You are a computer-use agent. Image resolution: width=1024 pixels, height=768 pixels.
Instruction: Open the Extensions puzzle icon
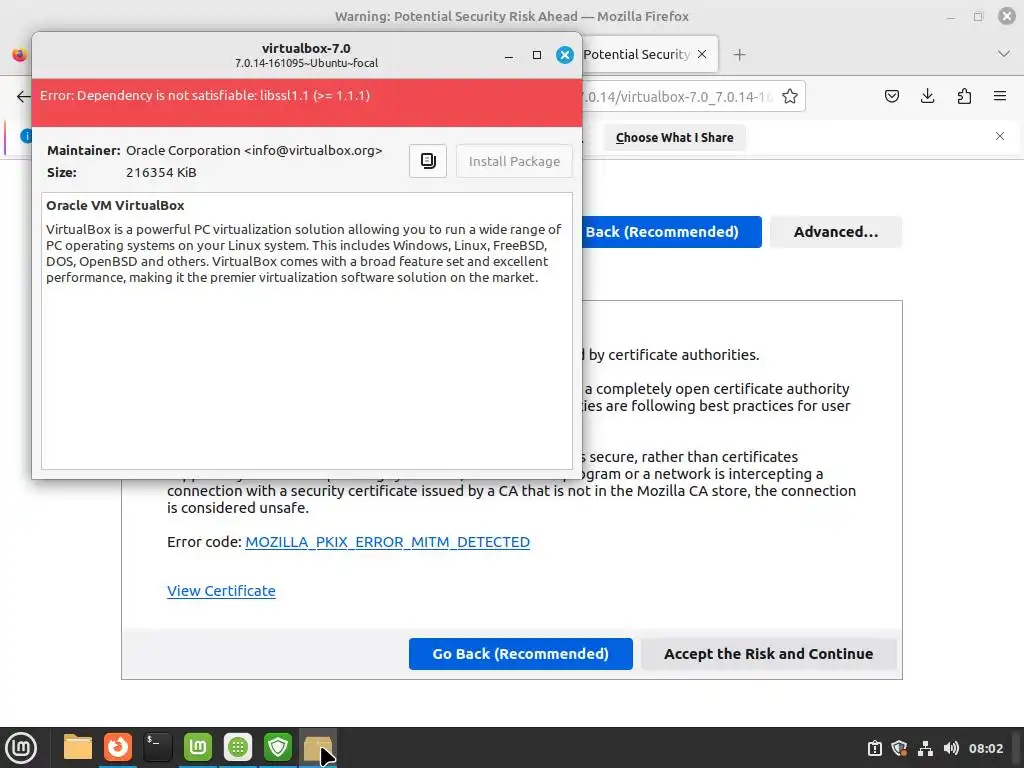tap(964, 97)
